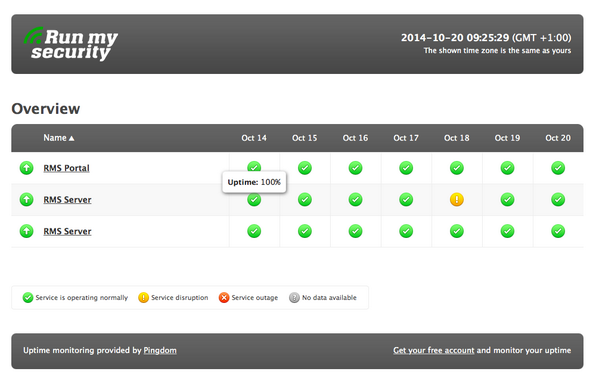Click RMS Portal's Oct 16 green check icon
This screenshot has width=599, height=387.
tap(355, 168)
